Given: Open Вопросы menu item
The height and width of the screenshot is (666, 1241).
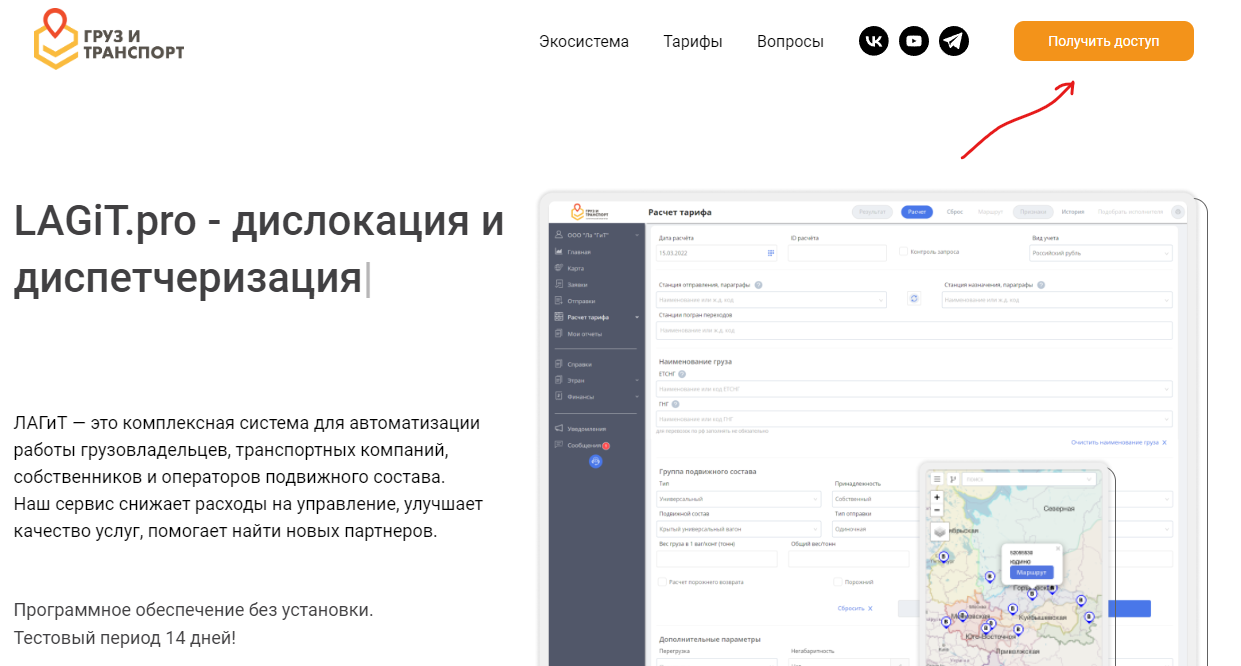Looking at the screenshot, I should tap(790, 42).
